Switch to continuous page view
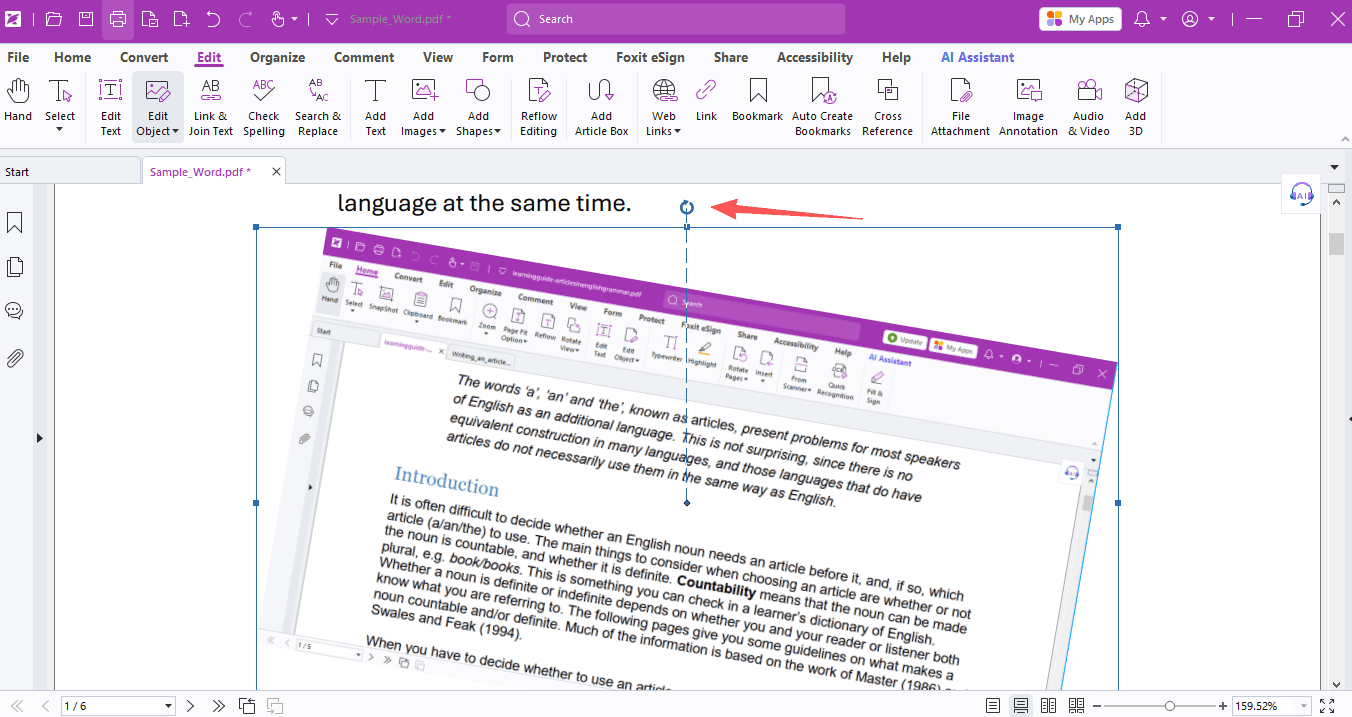The width and height of the screenshot is (1352, 717). [x=1020, y=706]
